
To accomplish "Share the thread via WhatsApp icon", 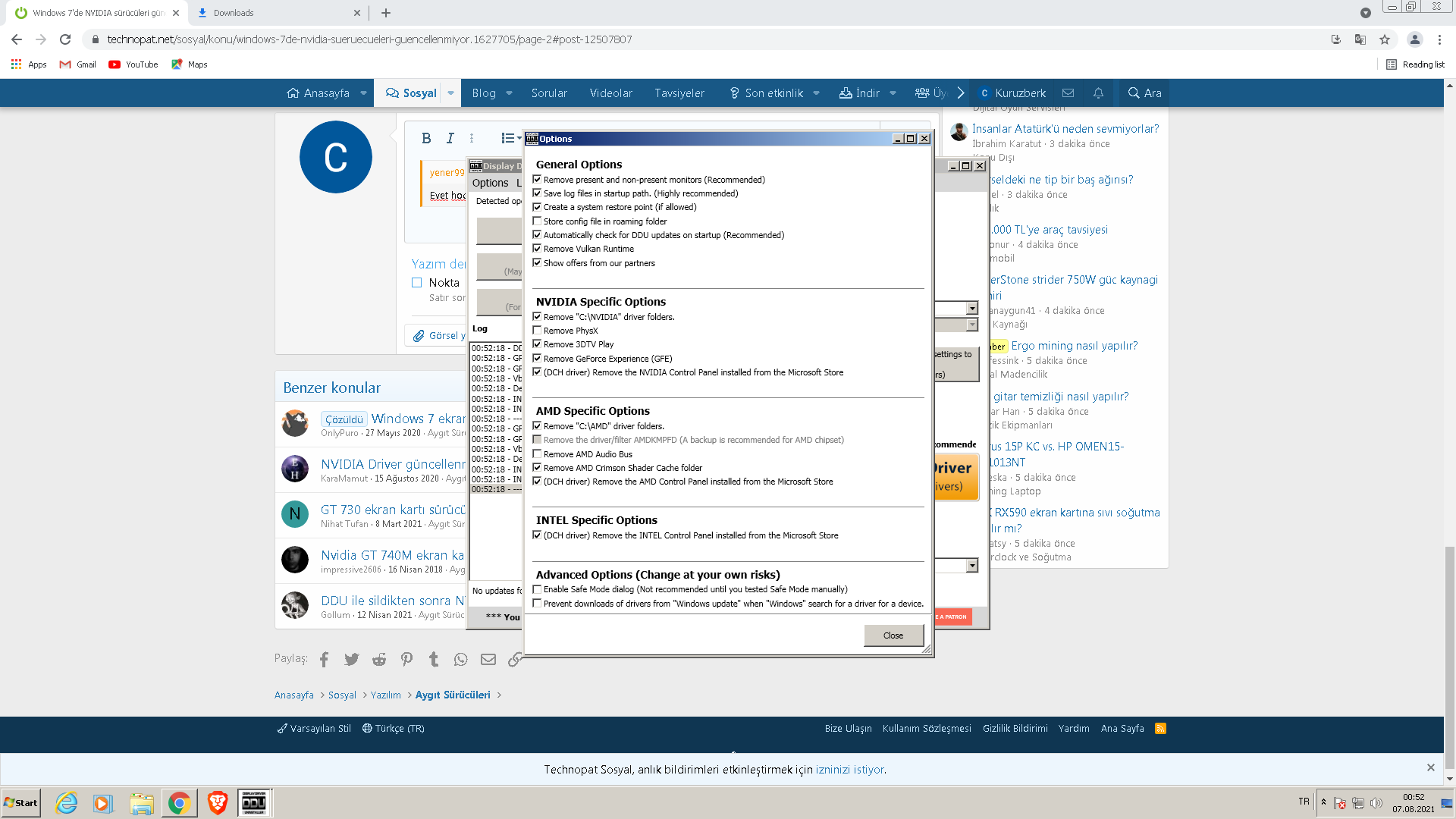I will tap(460, 660).
